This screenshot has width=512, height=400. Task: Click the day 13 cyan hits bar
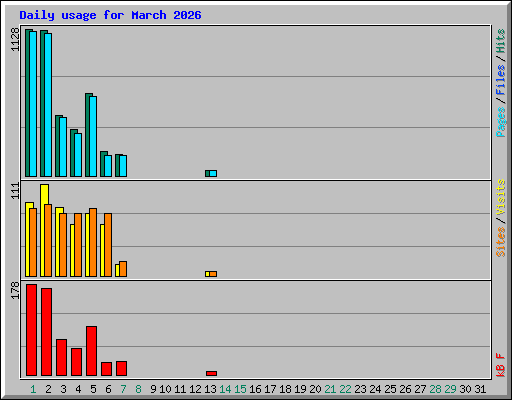(213, 174)
